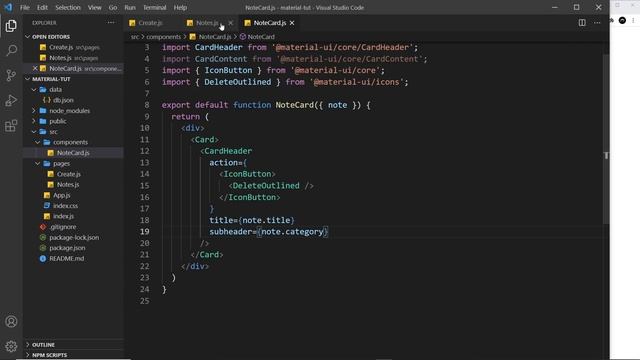Open the Extensions view

[x=11, y=126]
